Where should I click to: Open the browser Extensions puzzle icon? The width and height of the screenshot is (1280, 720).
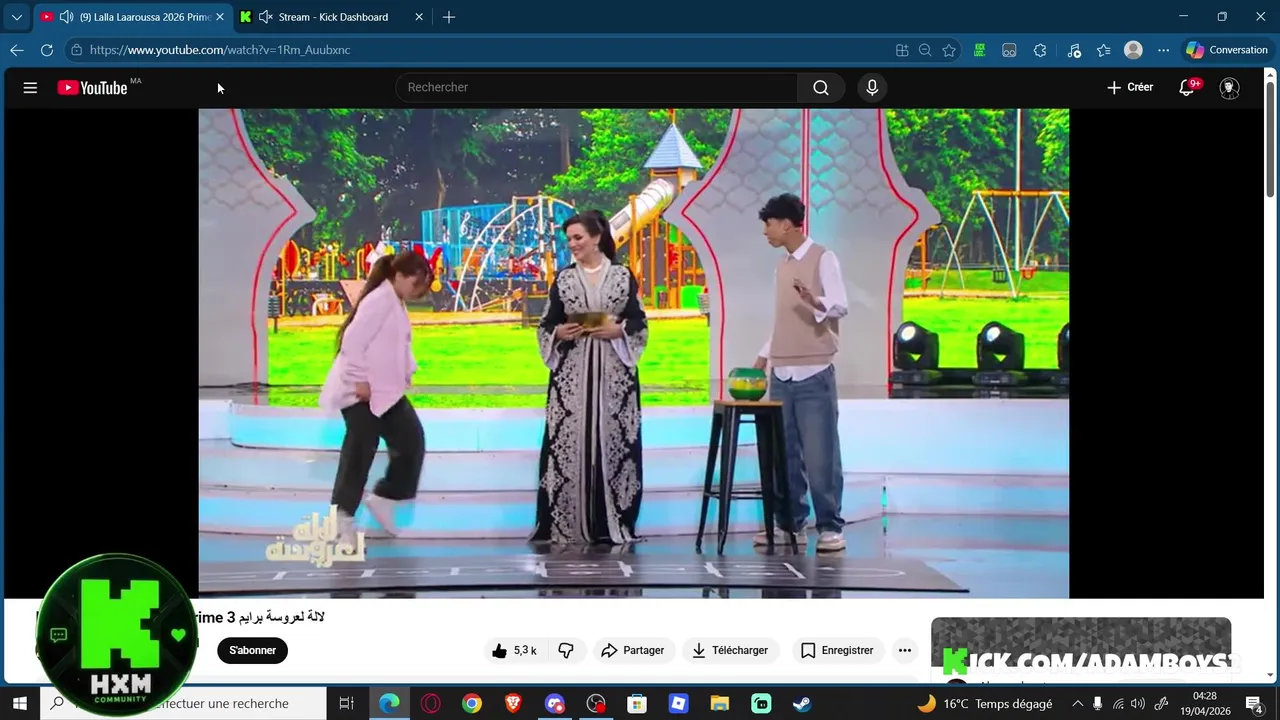point(1040,50)
